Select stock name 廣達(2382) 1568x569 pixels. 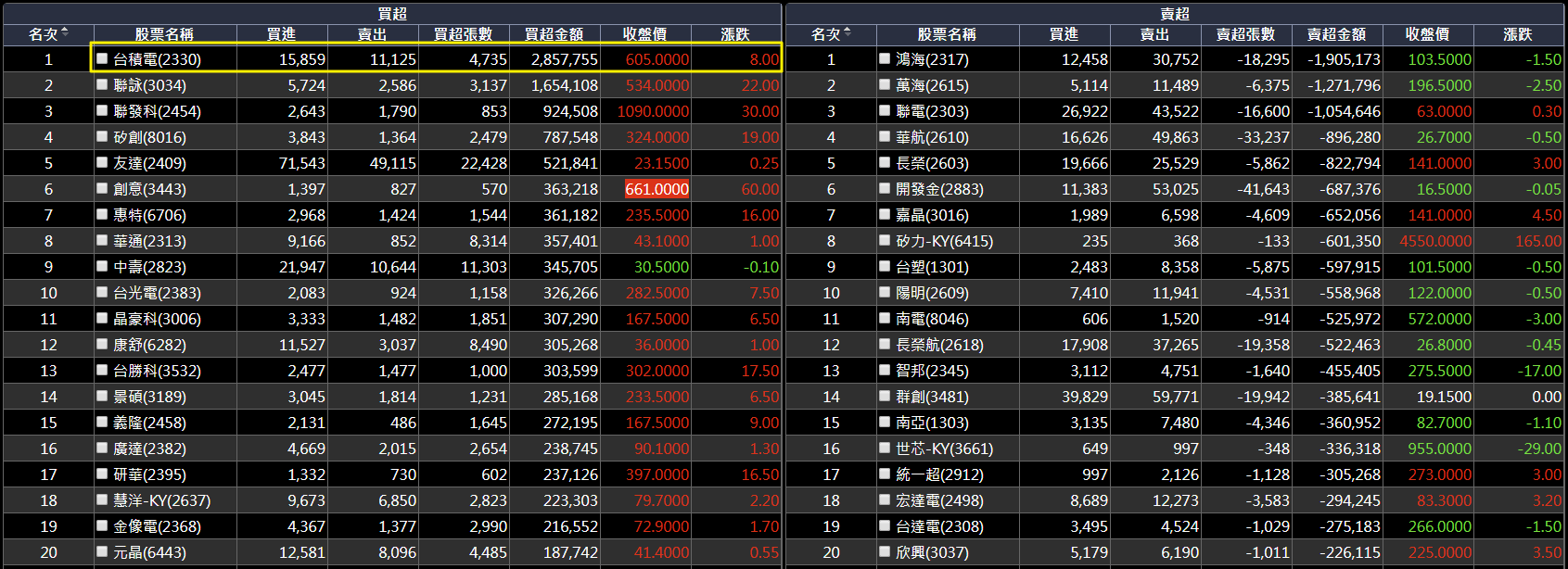point(149,449)
